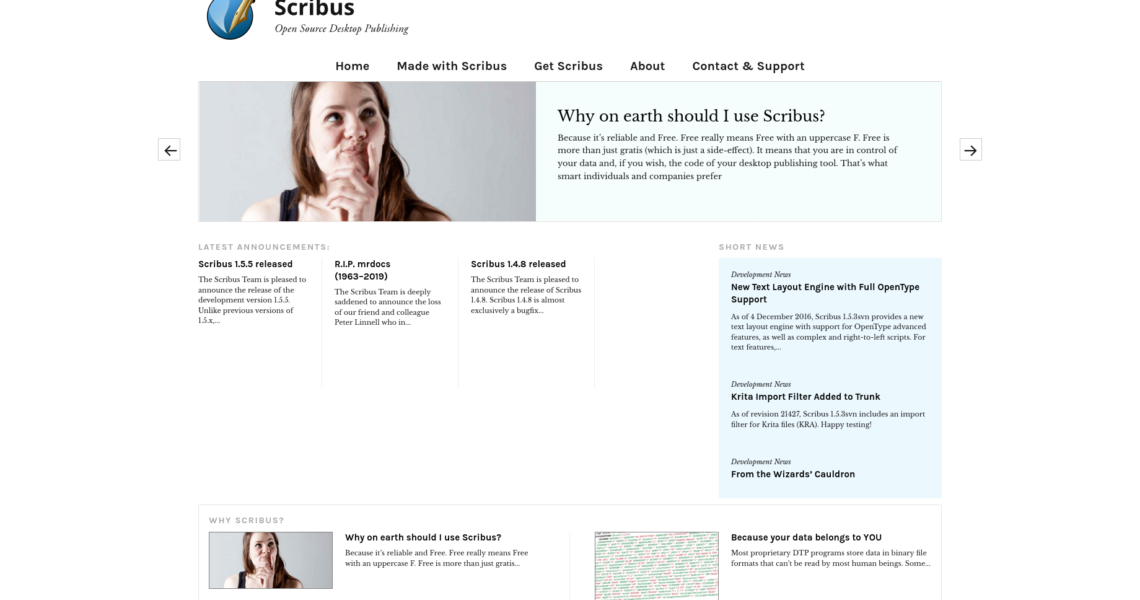Click the small thinking woman thumbnail
This screenshot has height=600, width=1140.
point(270,560)
